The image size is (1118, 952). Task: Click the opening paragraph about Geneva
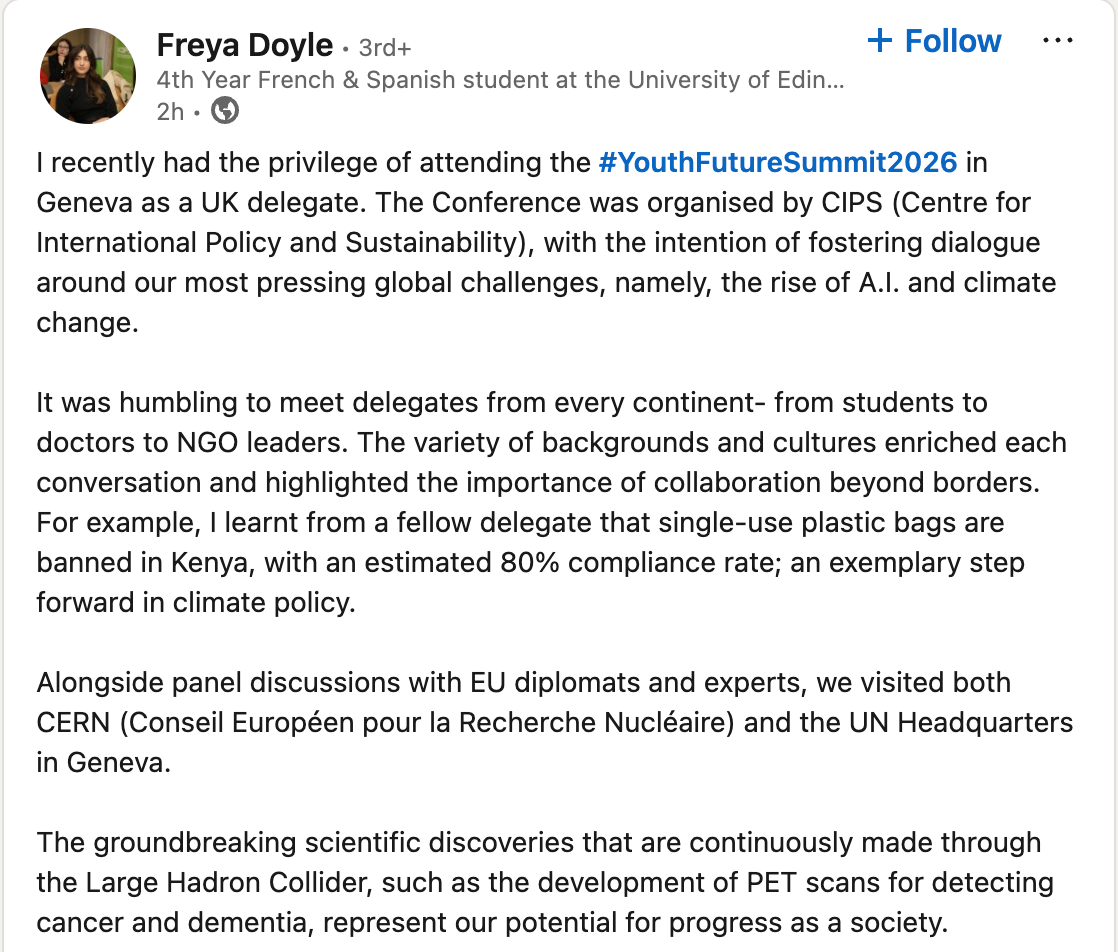[x=540, y=241]
